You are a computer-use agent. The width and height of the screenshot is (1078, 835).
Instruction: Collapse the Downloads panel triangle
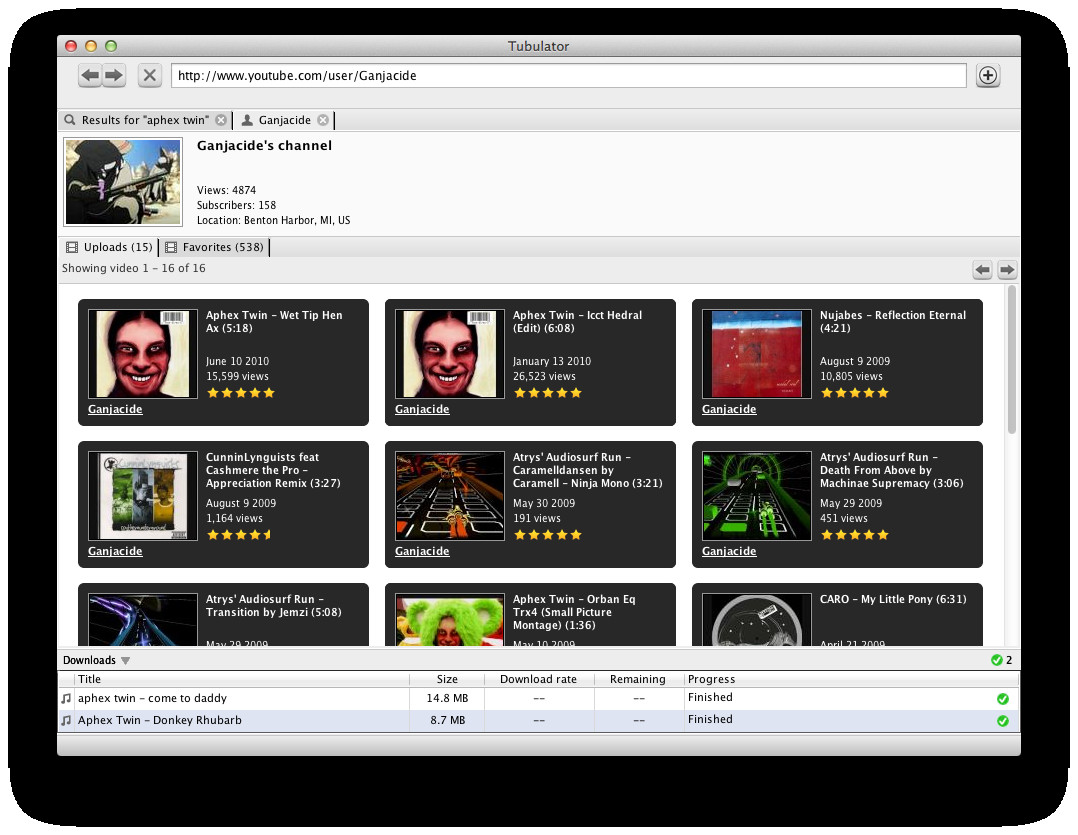[125, 660]
